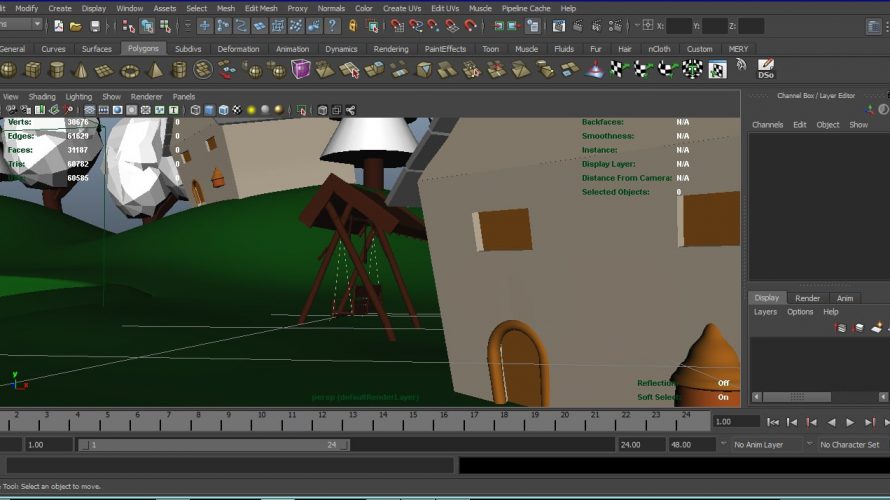Image resolution: width=890 pixels, height=500 pixels.
Task: Open the Edit Mesh menu
Action: coord(261,8)
